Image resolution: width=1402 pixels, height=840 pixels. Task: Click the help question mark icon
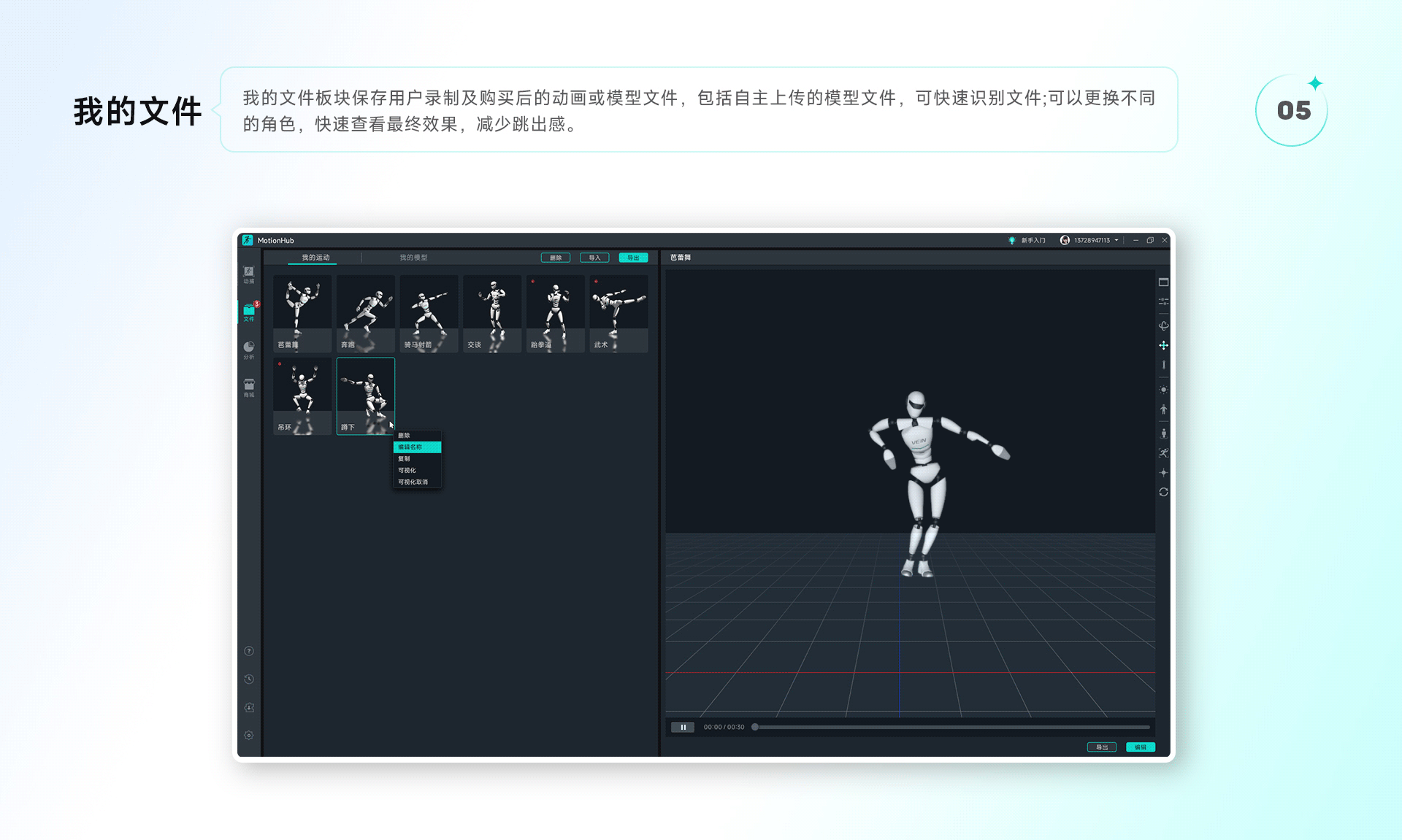249,651
